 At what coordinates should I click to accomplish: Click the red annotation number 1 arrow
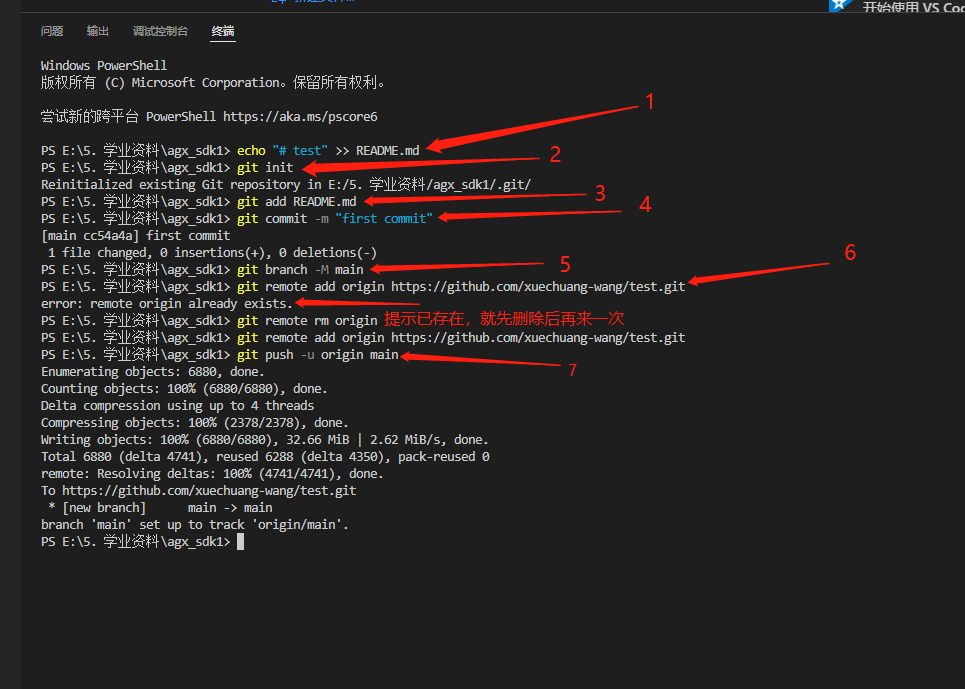(x=649, y=102)
